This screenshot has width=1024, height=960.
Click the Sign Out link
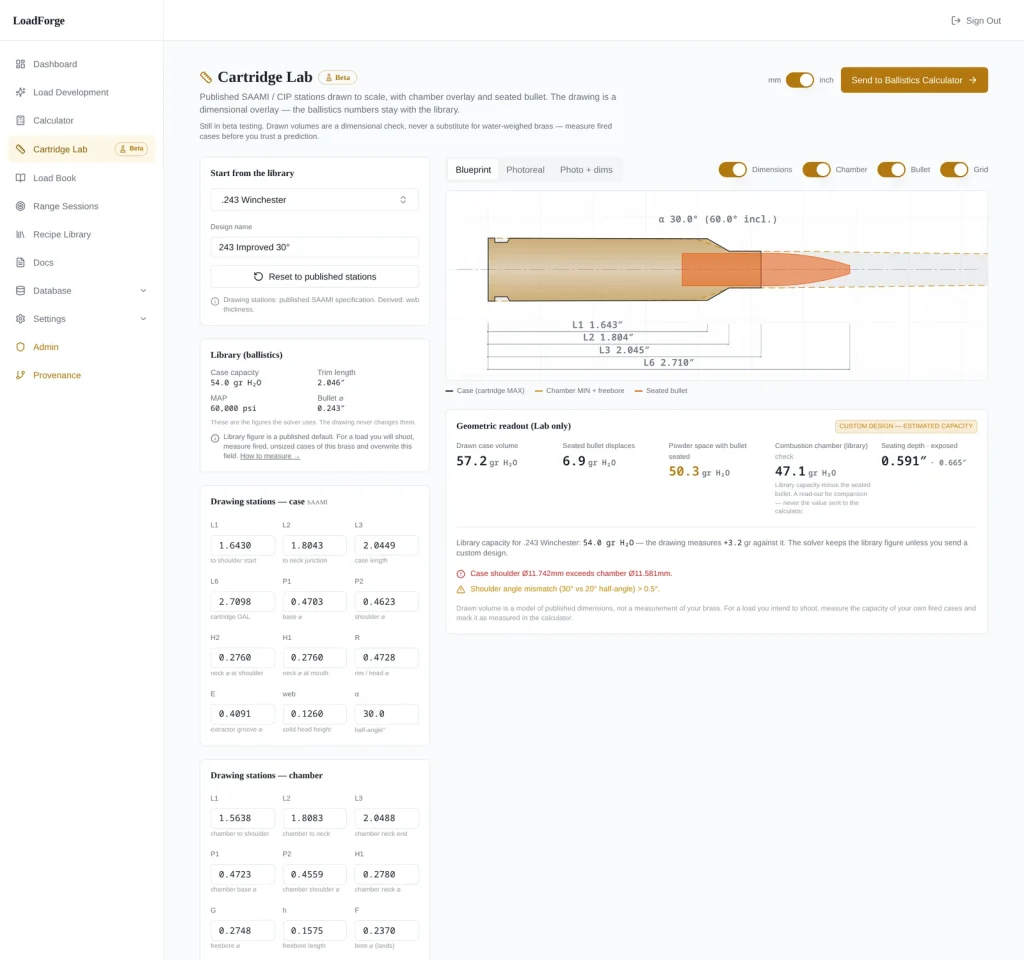click(976, 20)
